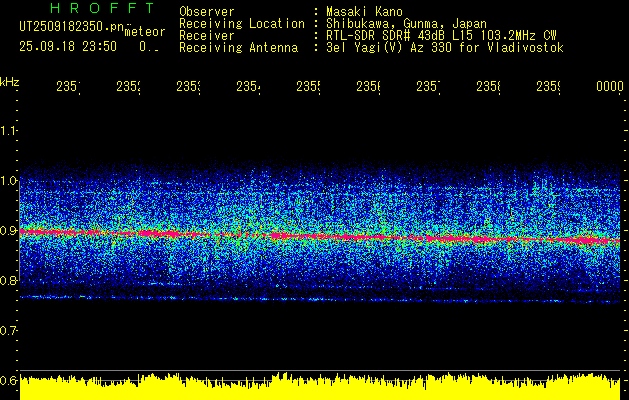Click the 2351 time marker

tap(68, 86)
